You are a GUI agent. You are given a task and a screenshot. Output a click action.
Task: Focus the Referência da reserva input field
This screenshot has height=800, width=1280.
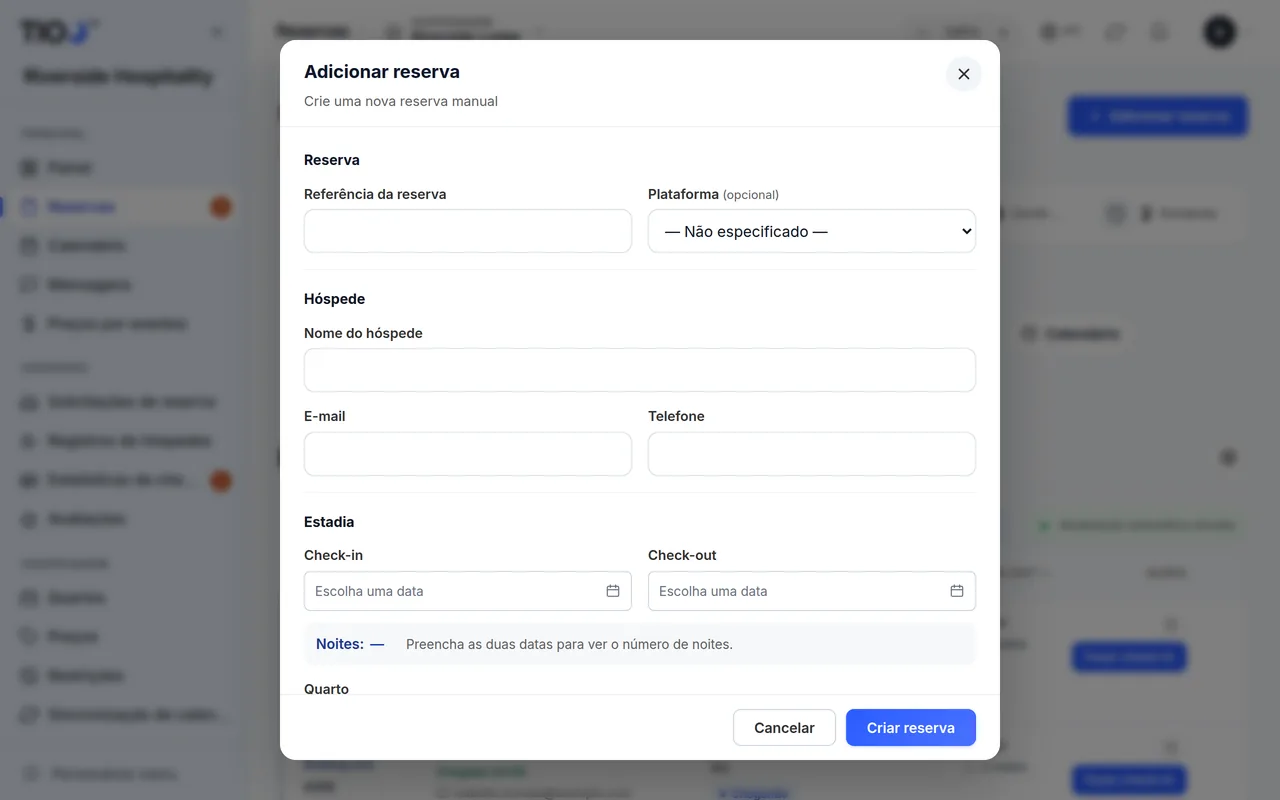coord(468,231)
